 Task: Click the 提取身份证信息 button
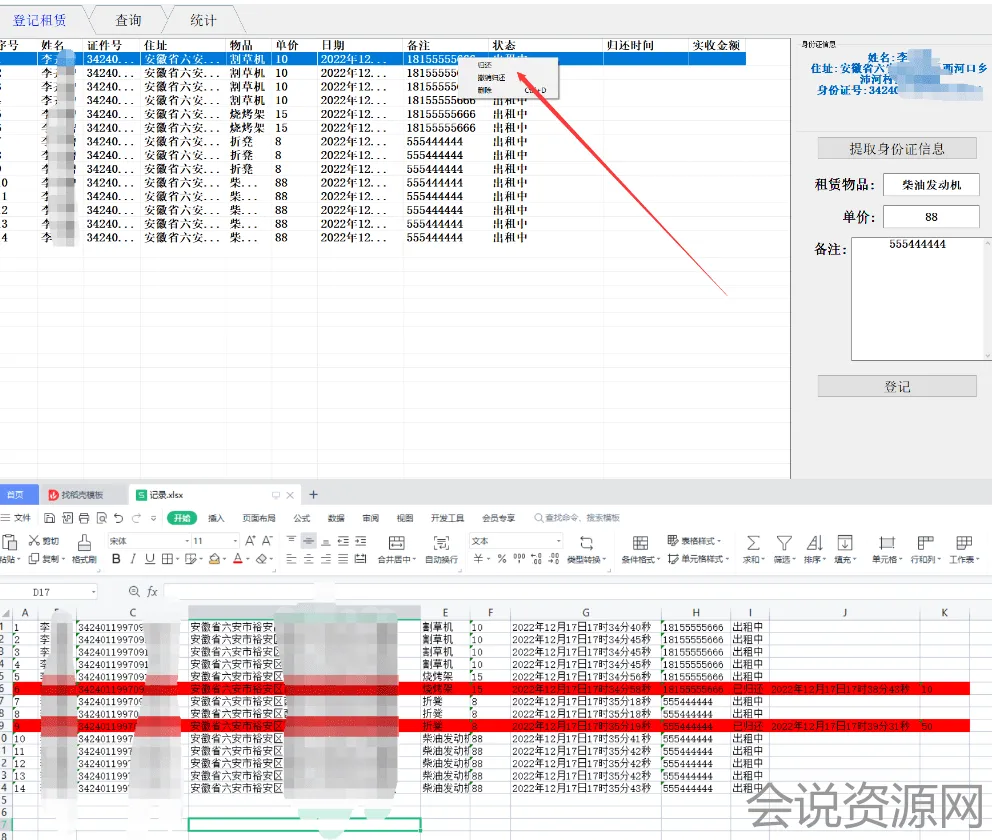coord(897,149)
